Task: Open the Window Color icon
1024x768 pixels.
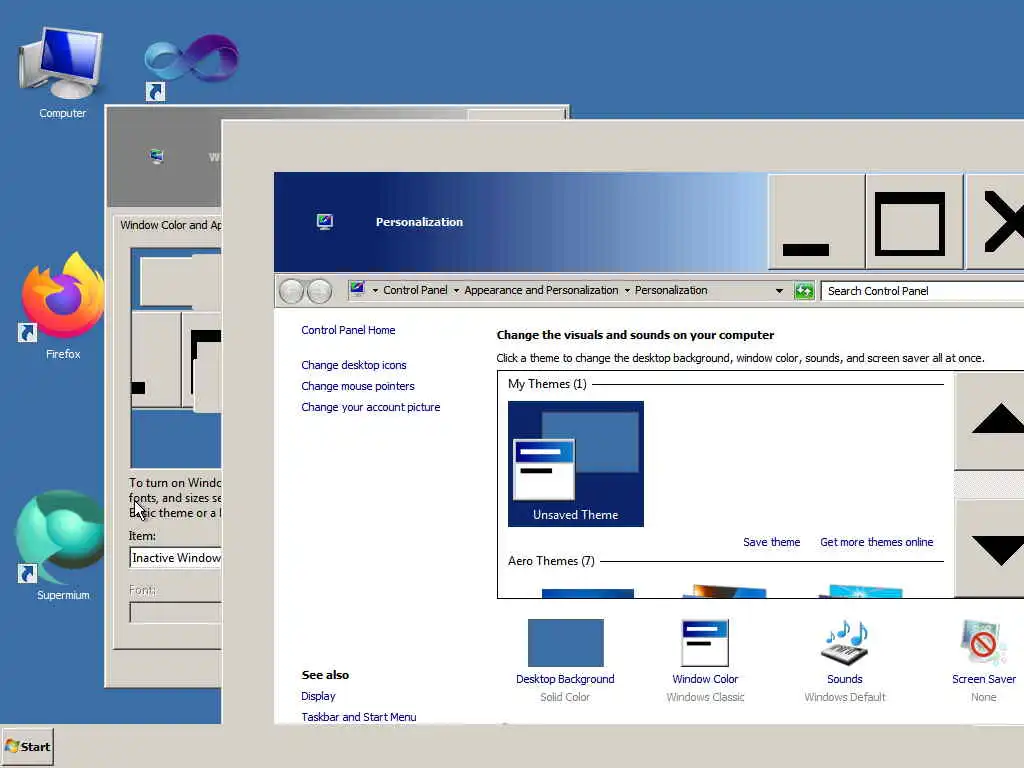Action: (x=705, y=643)
